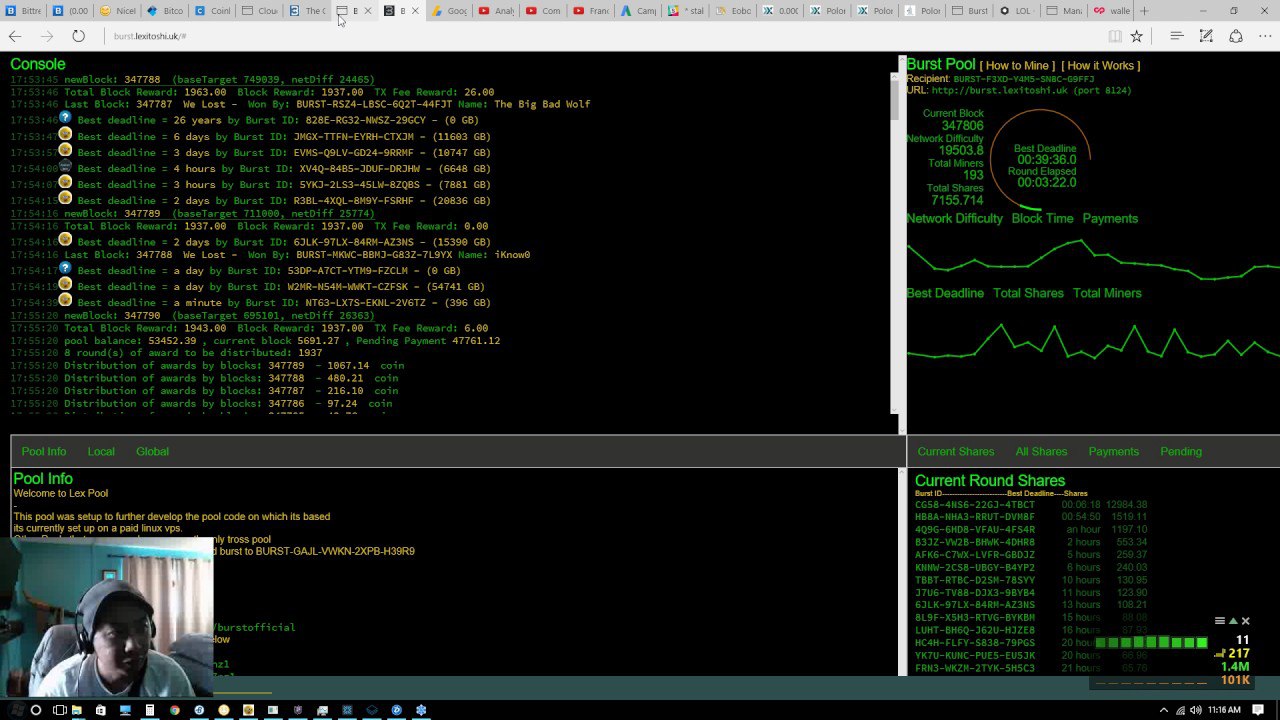Click the Edge More actions ellipsis
Screen dimensions: 1280x720
pos(1265,36)
